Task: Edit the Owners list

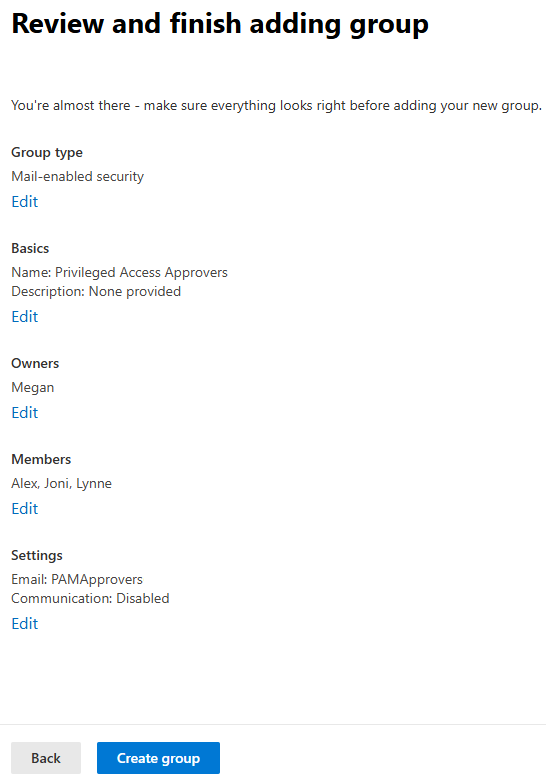Action: [x=24, y=412]
